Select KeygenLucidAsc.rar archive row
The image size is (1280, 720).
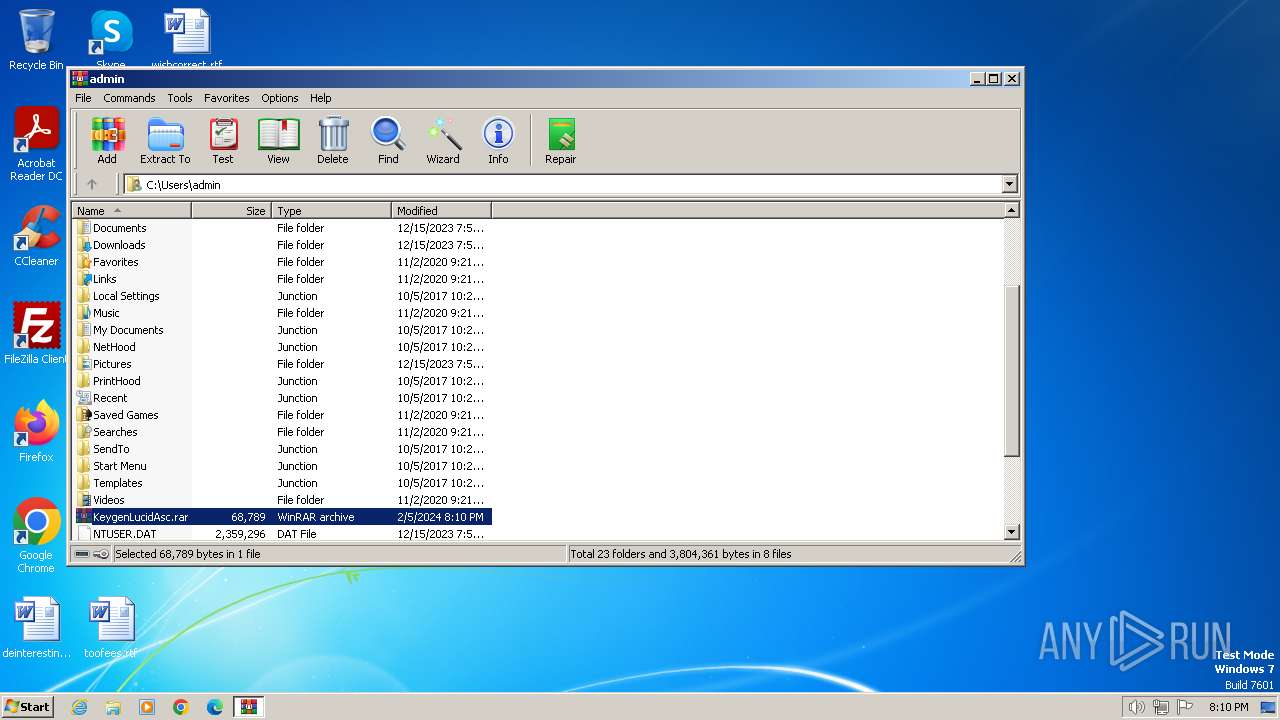(x=282, y=517)
